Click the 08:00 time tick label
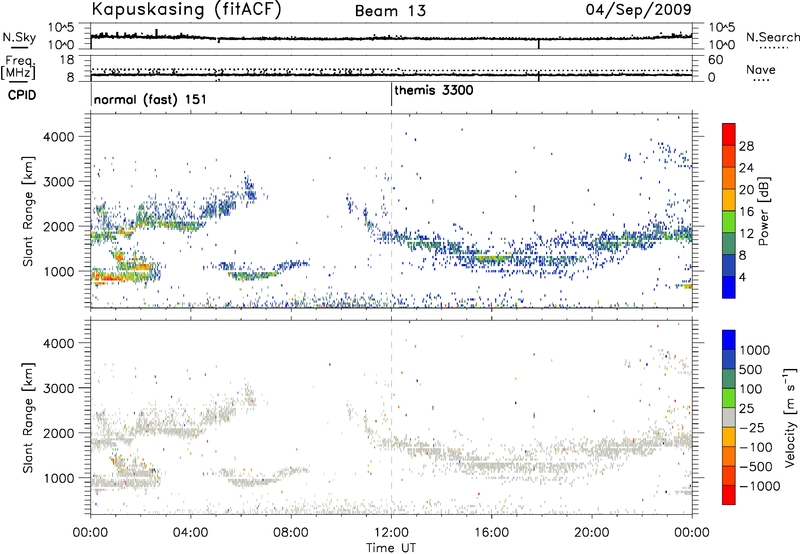 291,533
